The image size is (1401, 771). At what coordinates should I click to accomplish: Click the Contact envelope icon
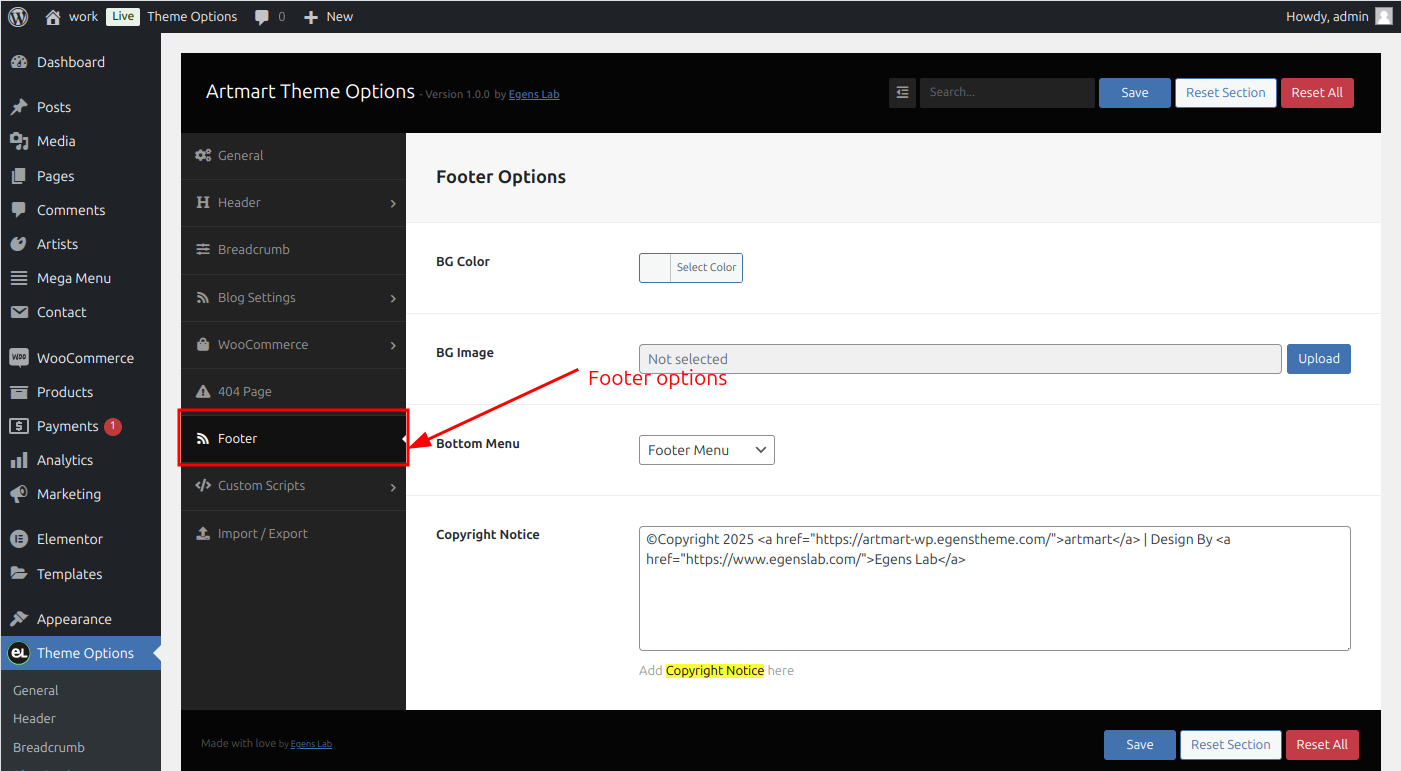coord(19,312)
